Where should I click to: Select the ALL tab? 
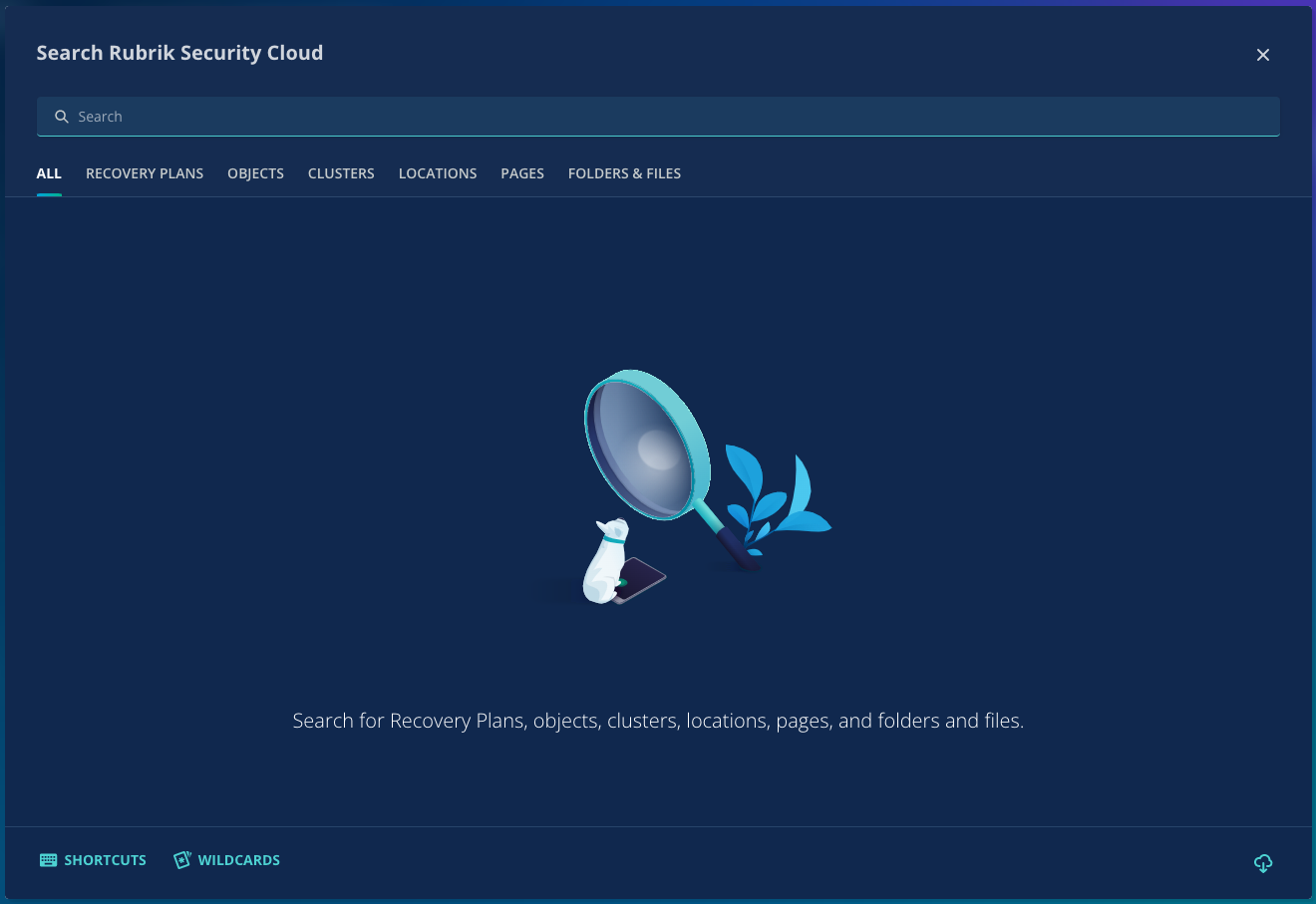point(49,173)
